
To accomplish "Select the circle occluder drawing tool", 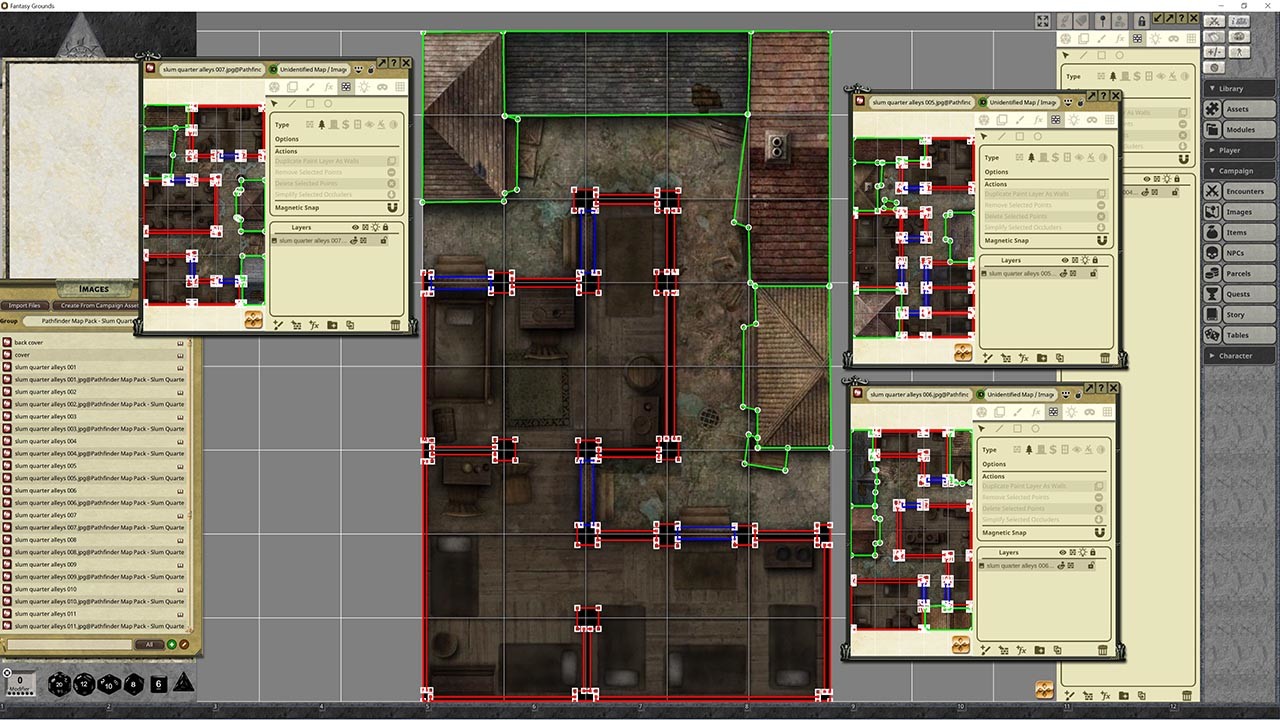I will (x=329, y=103).
